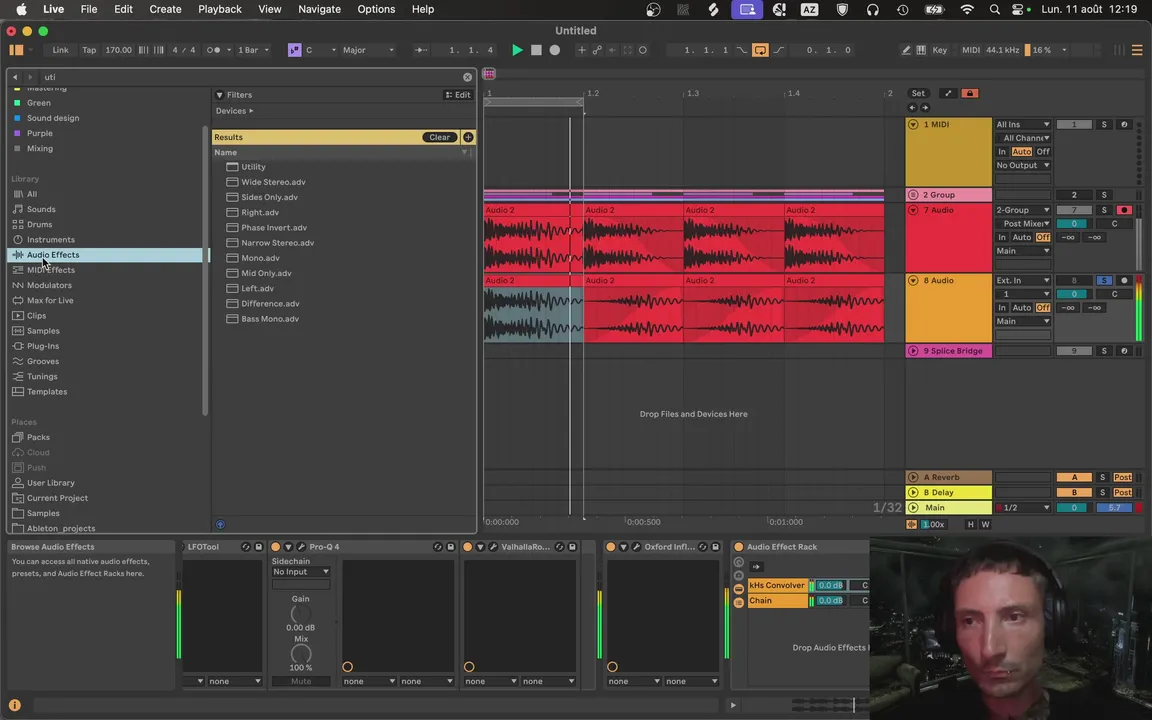Screen dimensions: 1152x720
Task: Open Instruments category in Library
Action: pyautogui.click(x=51, y=240)
